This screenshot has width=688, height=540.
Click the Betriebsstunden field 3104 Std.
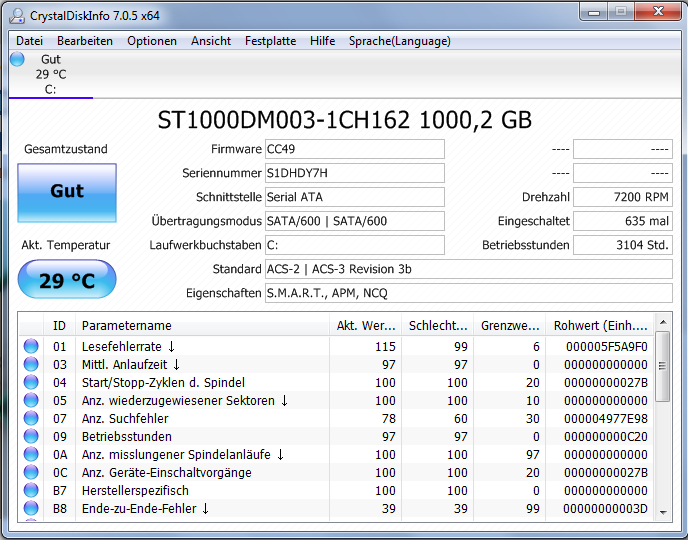click(x=623, y=245)
